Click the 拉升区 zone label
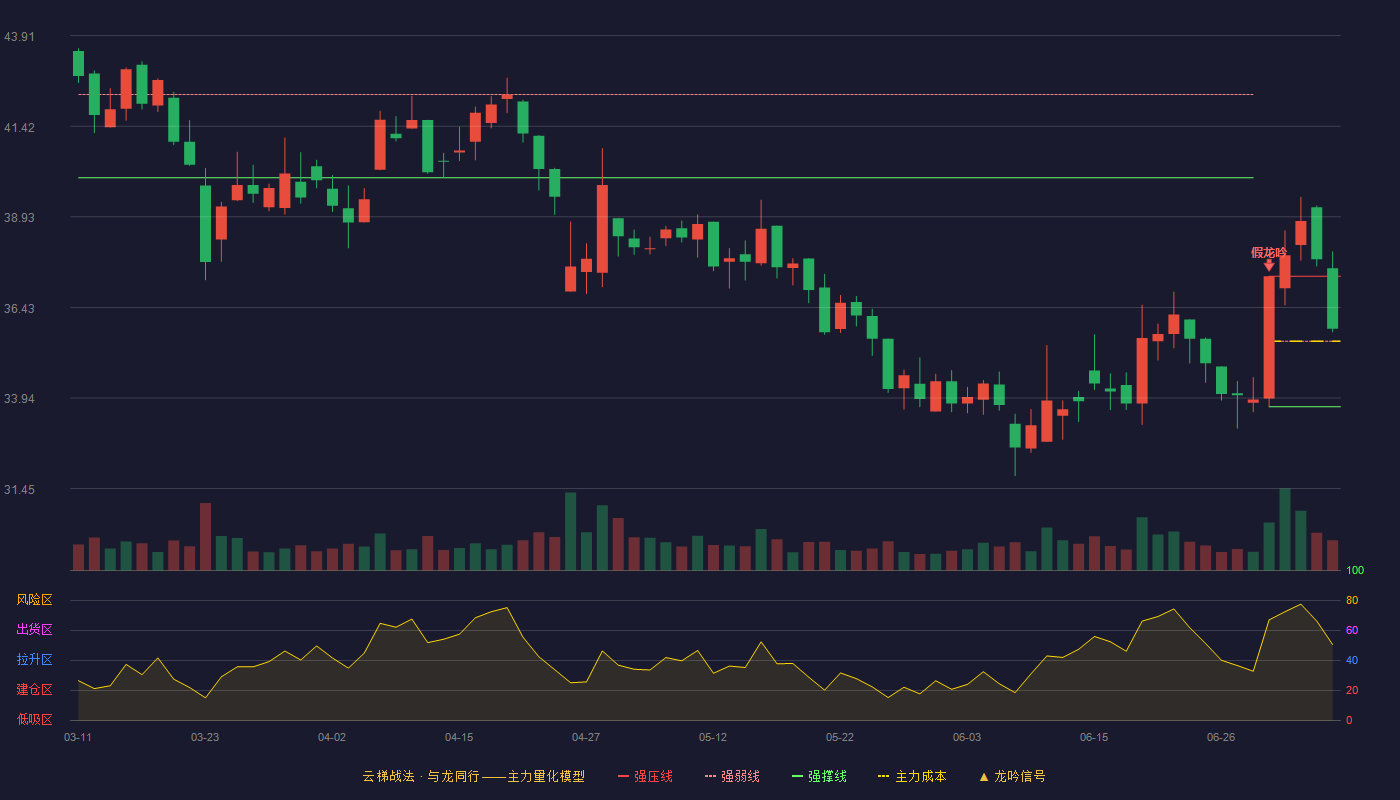 pyautogui.click(x=34, y=660)
